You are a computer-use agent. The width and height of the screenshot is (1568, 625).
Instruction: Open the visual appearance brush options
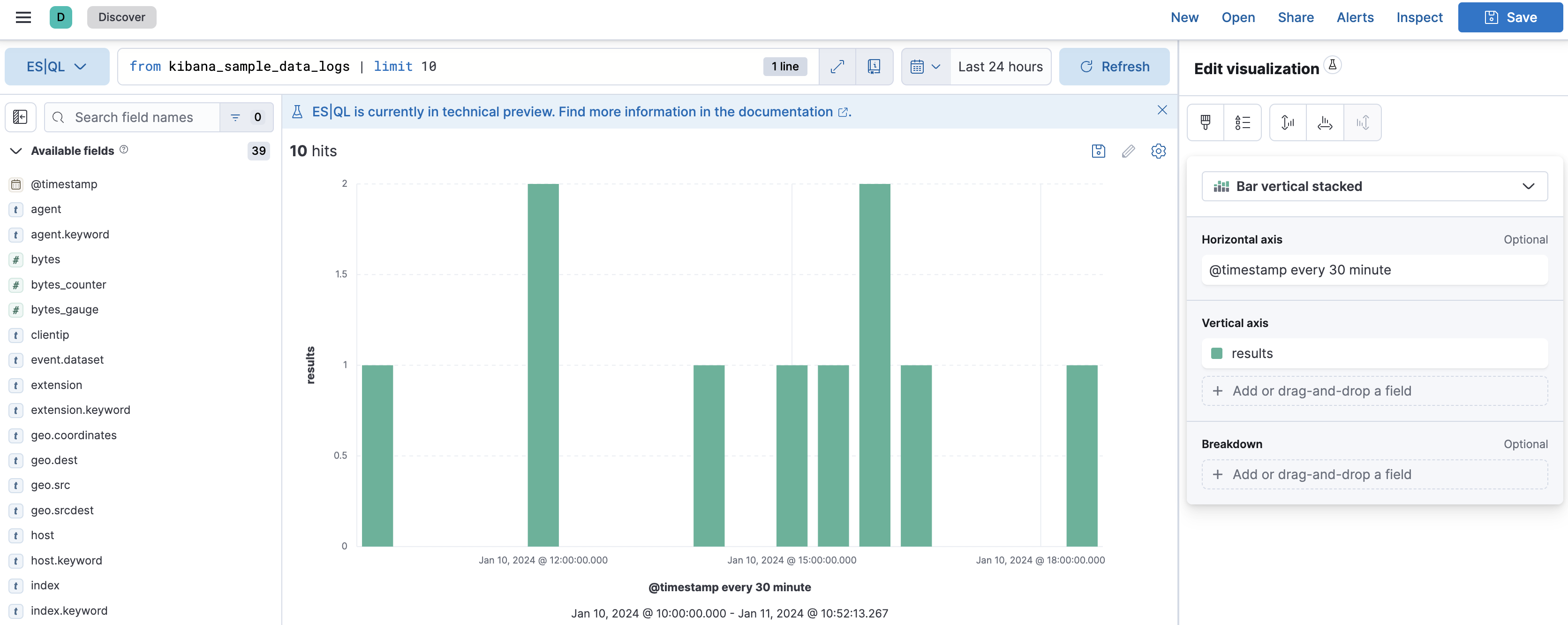1205,122
